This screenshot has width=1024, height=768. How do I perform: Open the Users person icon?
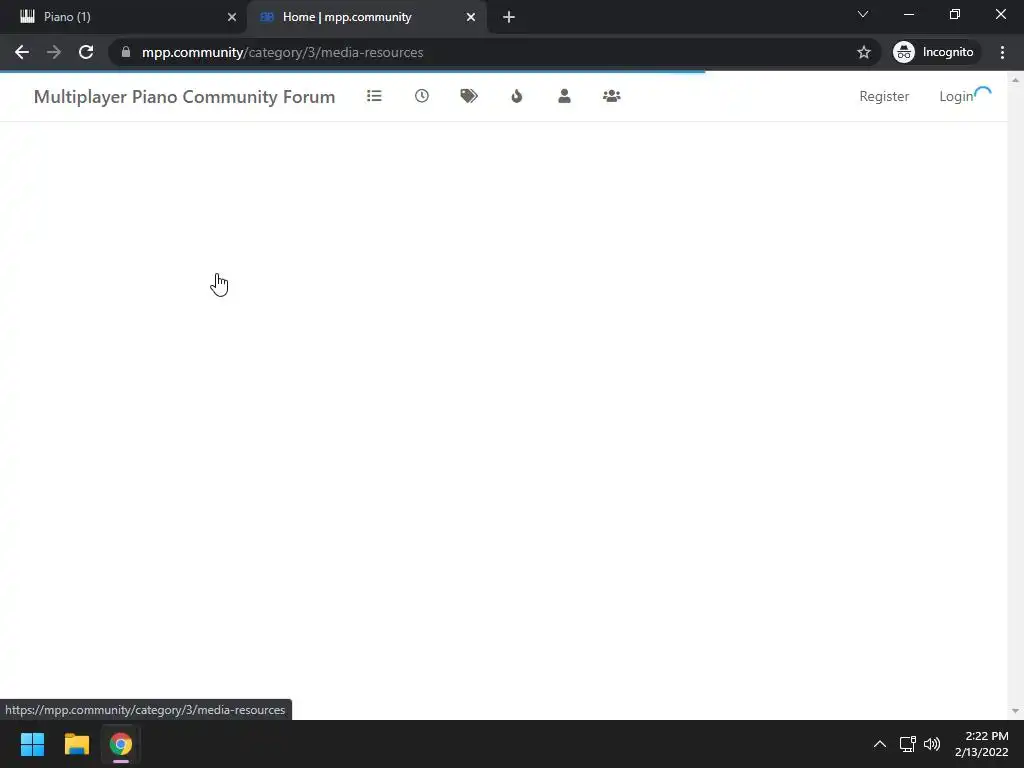coord(564,96)
